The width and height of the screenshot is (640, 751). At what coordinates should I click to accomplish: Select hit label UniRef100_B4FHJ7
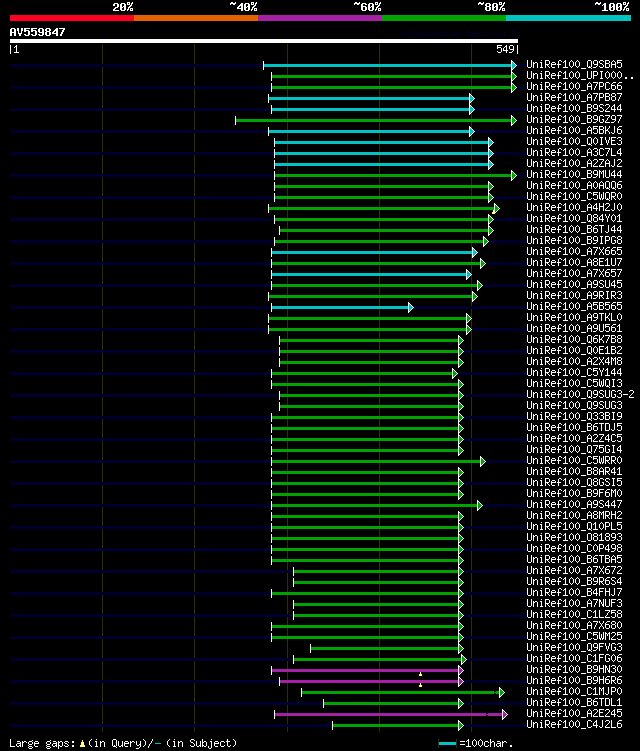574,593
